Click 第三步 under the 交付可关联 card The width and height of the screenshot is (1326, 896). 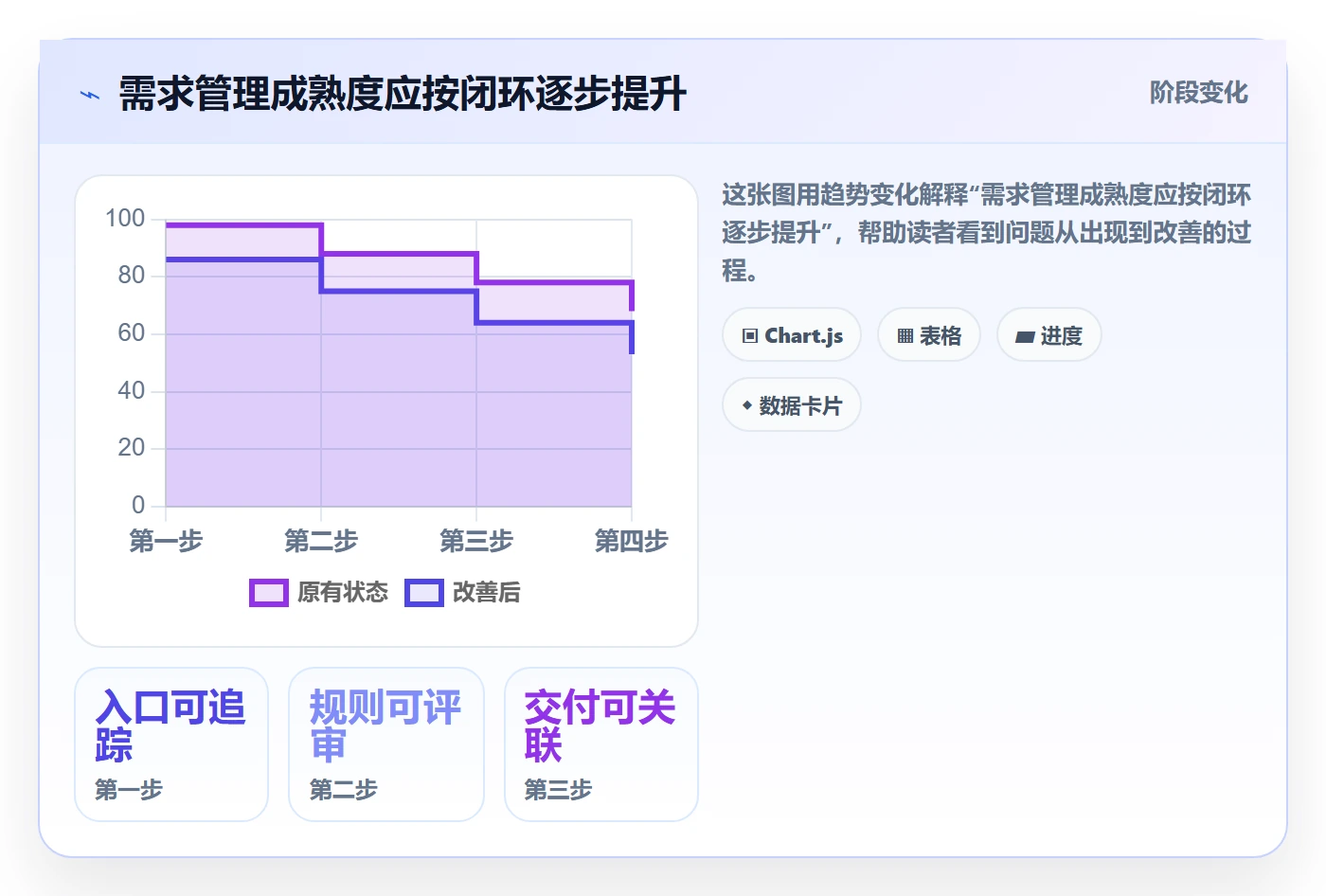pos(559,790)
